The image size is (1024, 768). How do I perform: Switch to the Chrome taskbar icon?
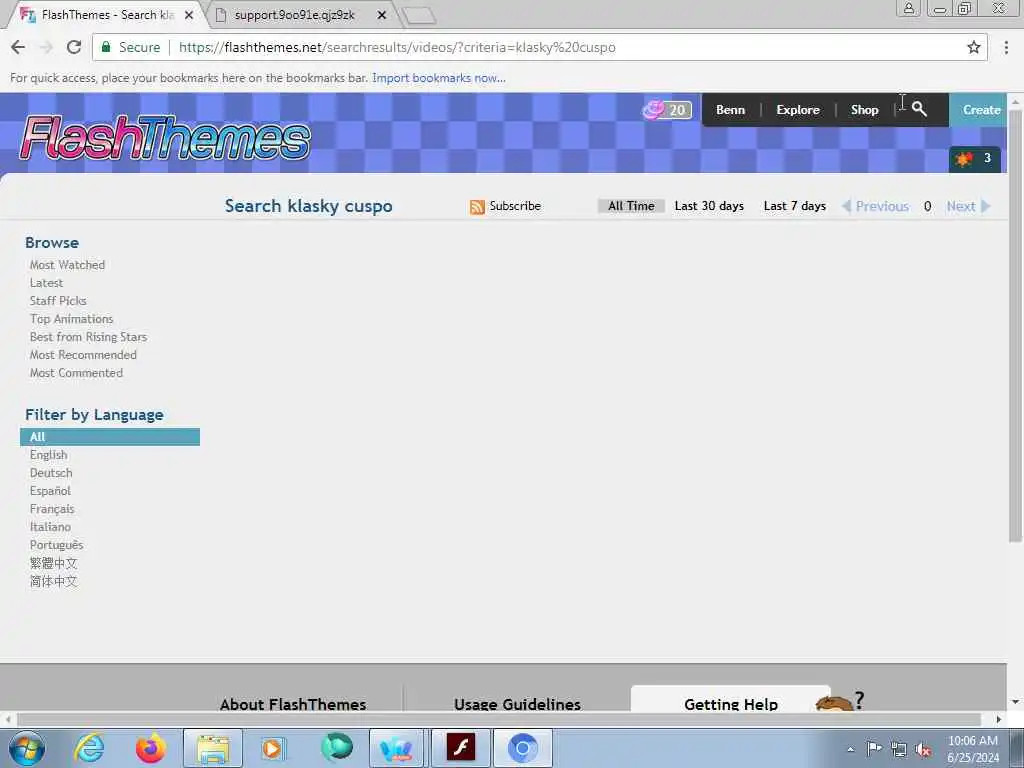click(x=522, y=748)
